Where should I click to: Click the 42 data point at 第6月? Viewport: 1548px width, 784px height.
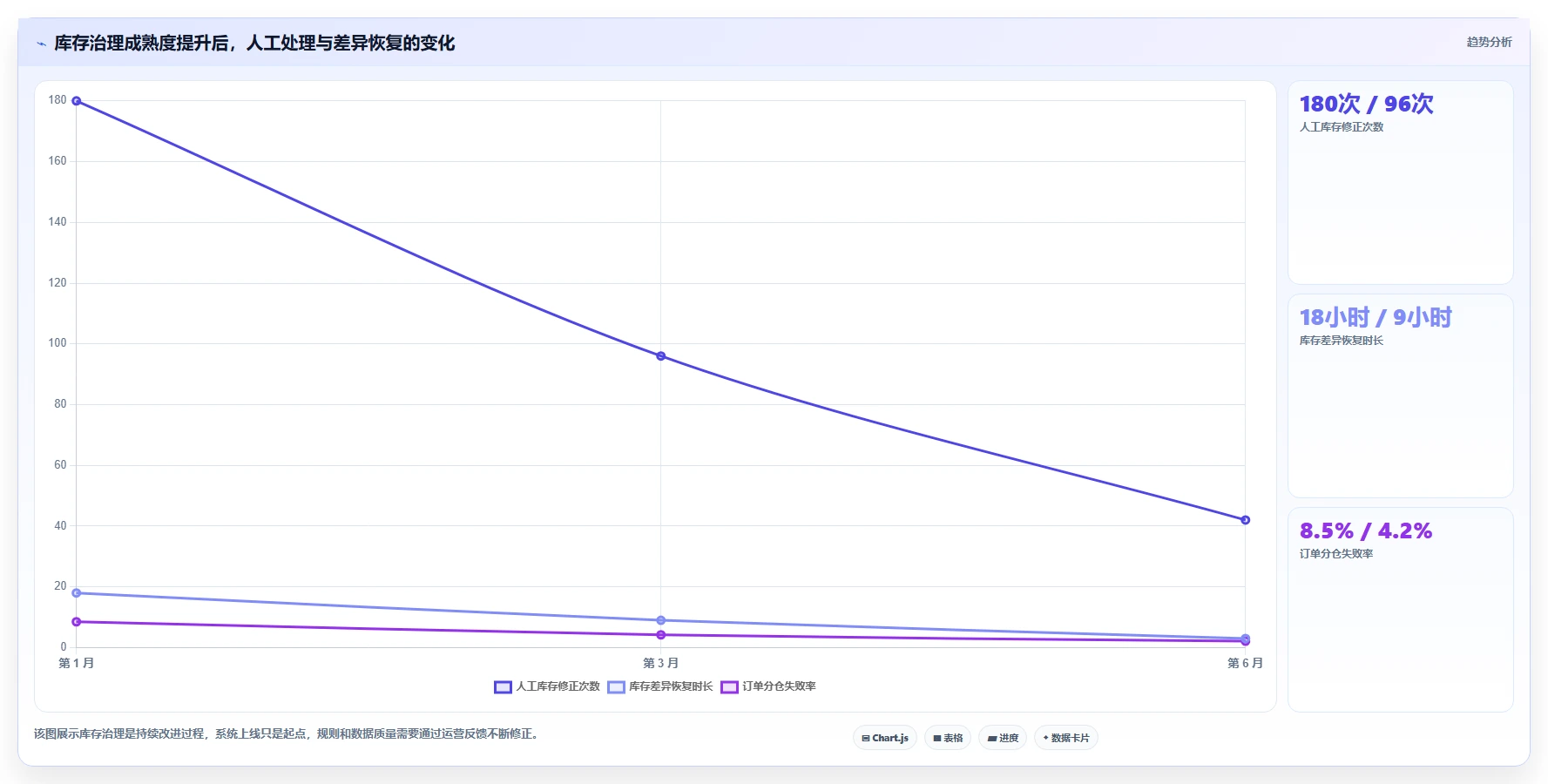(x=1245, y=520)
